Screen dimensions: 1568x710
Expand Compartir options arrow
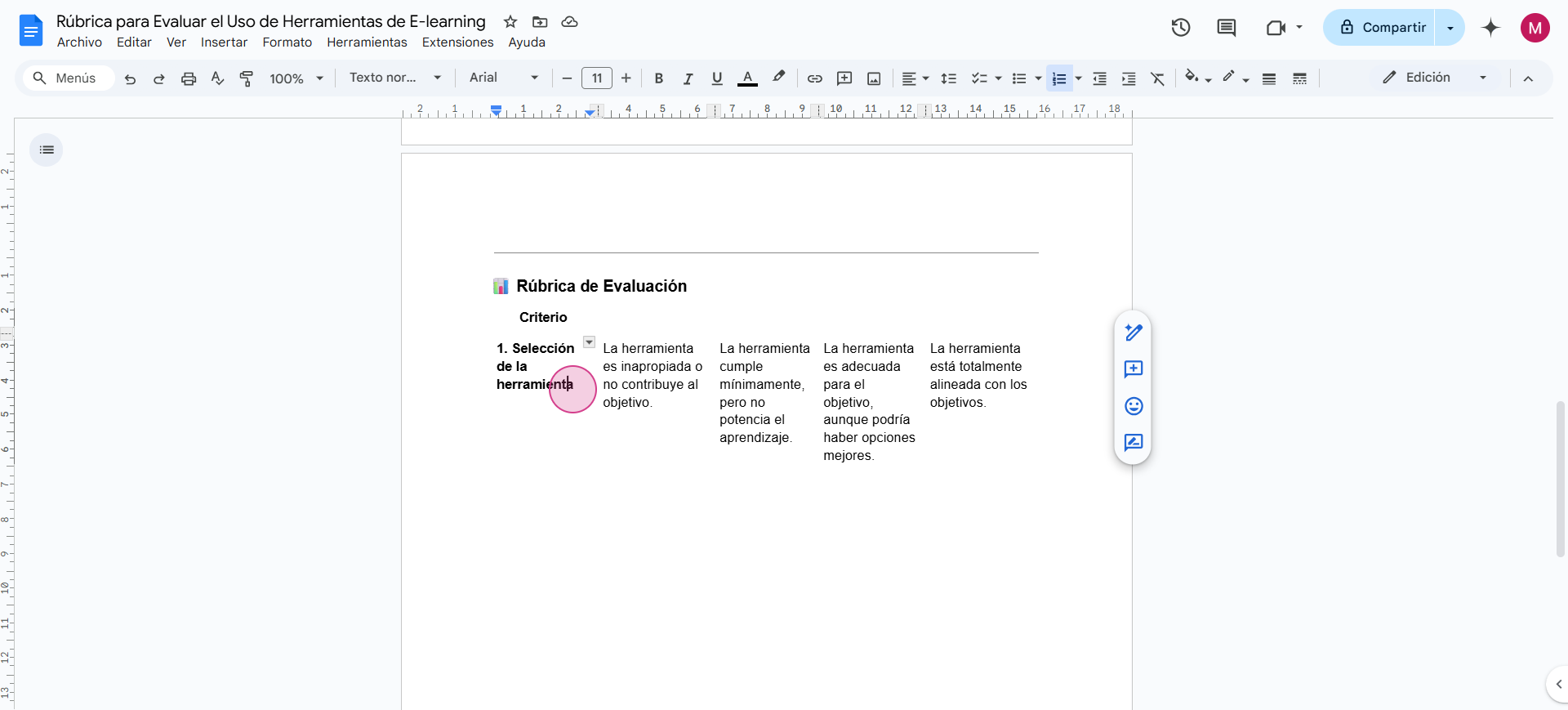pyautogui.click(x=1450, y=28)
